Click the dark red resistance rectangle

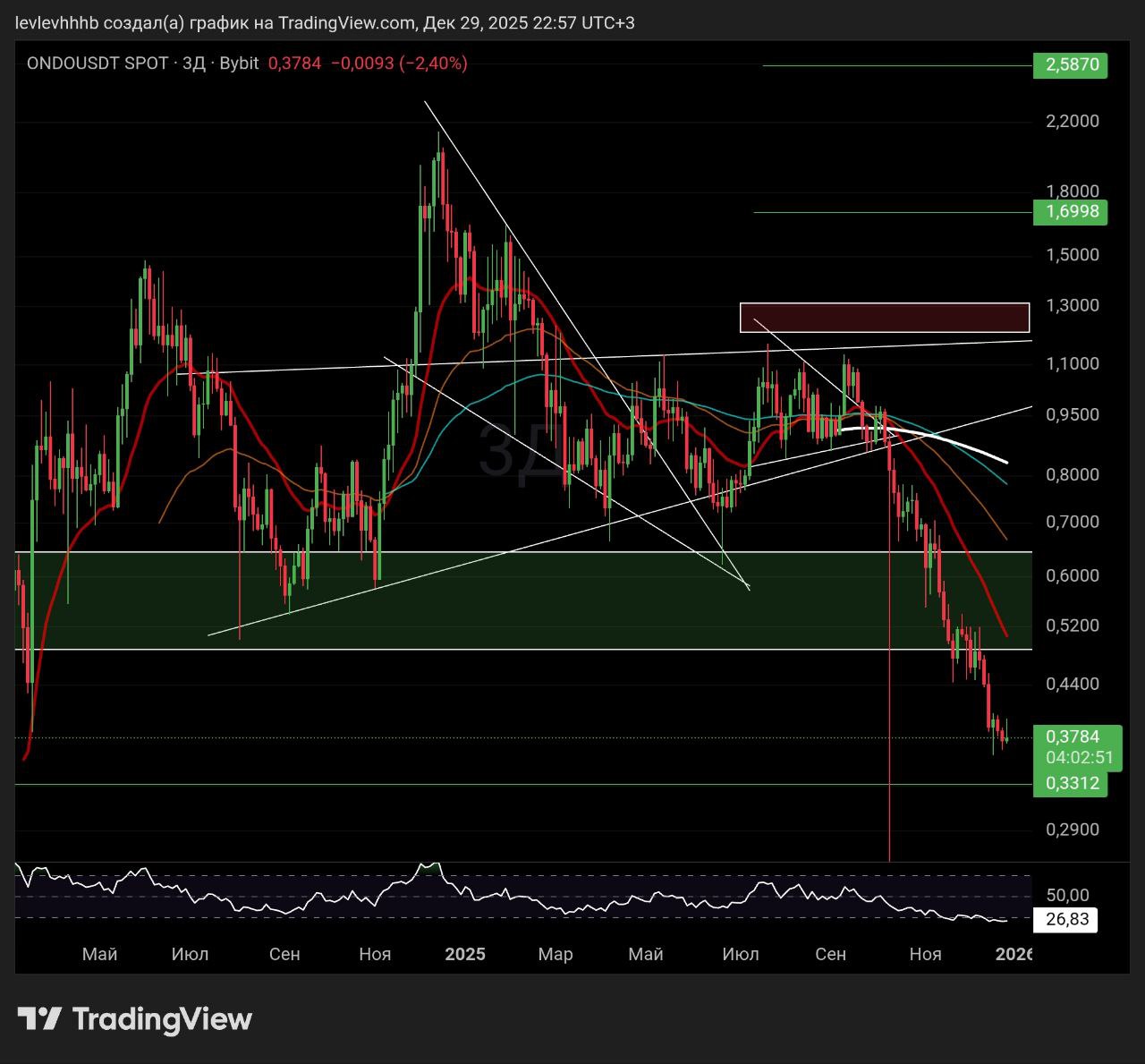pyautogui.click(x=884, y=318)
